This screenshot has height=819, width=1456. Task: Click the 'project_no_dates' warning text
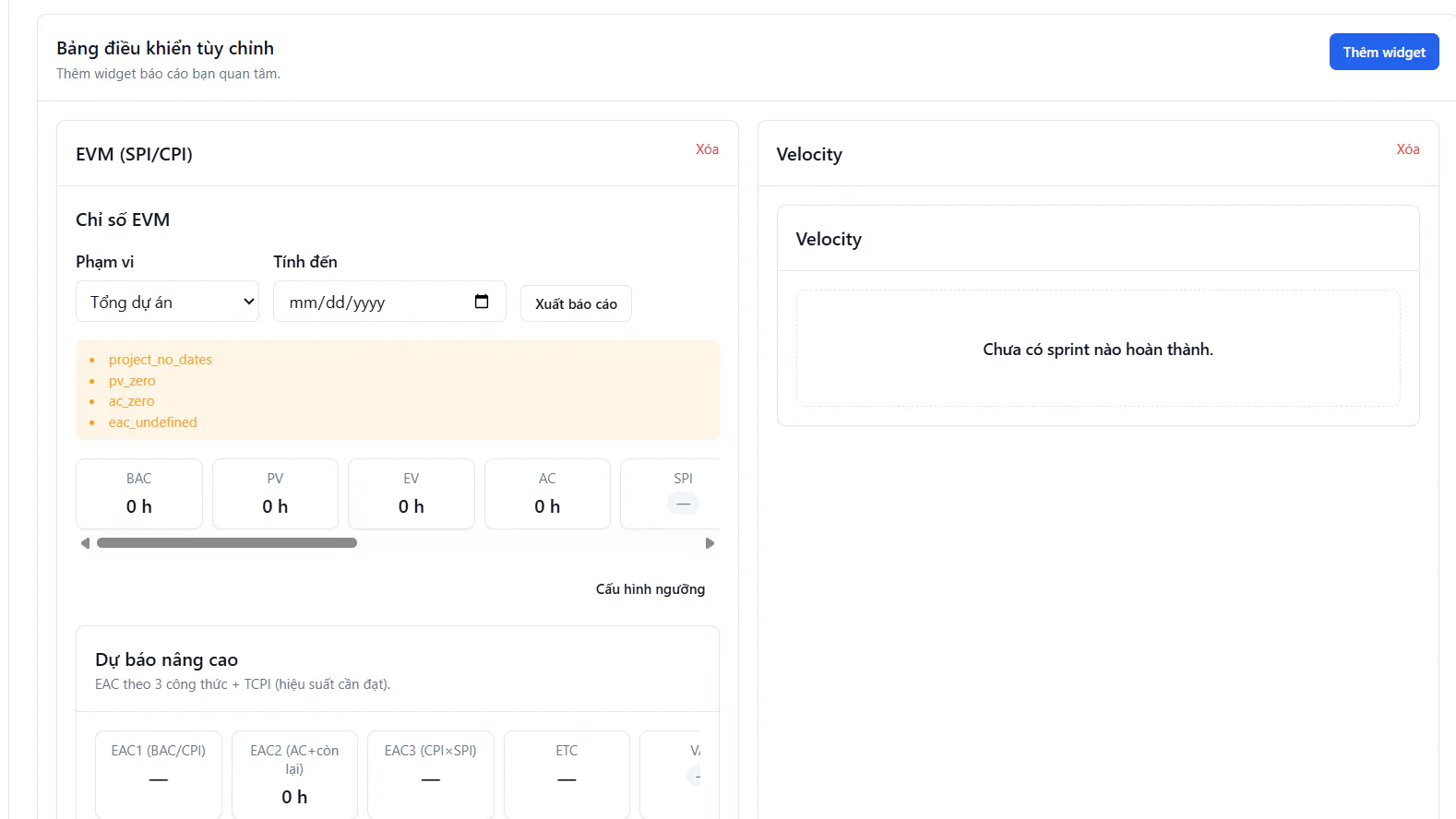[161, 360]
